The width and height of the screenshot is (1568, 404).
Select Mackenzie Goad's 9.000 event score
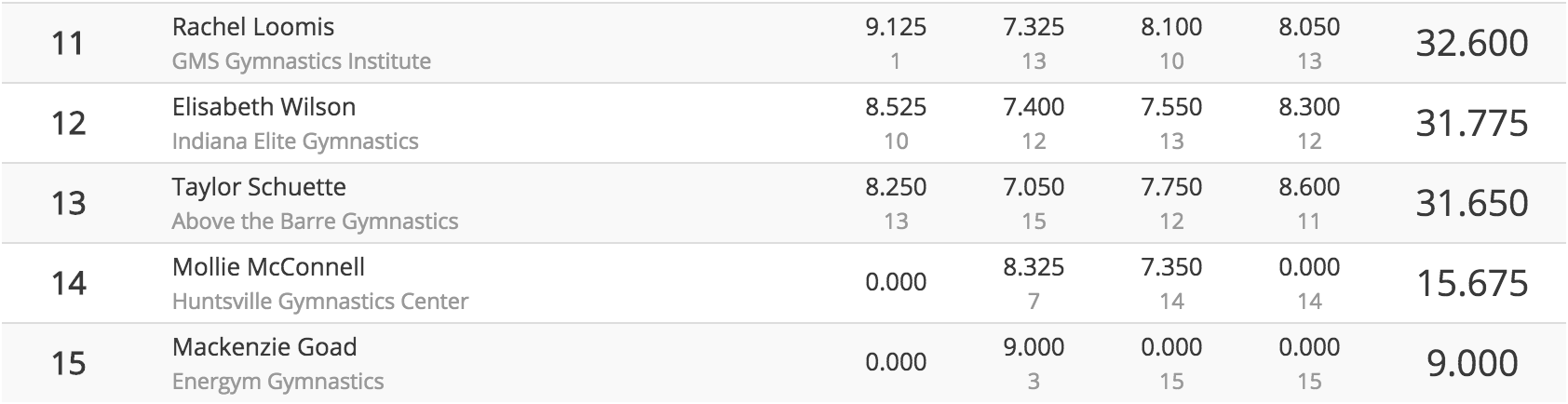pos(1034,347)
